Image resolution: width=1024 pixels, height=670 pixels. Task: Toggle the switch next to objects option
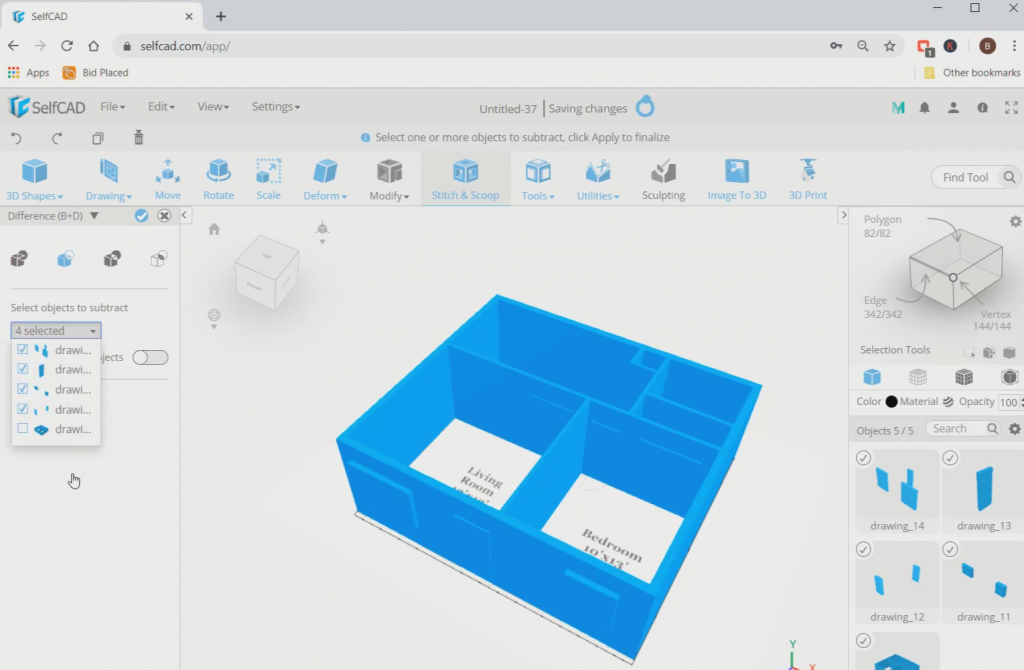pos(150,357)
